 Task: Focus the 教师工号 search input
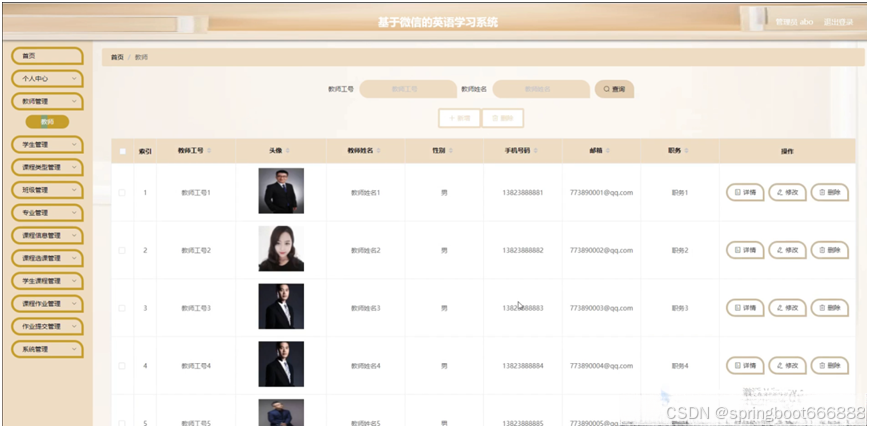point(408,89)
